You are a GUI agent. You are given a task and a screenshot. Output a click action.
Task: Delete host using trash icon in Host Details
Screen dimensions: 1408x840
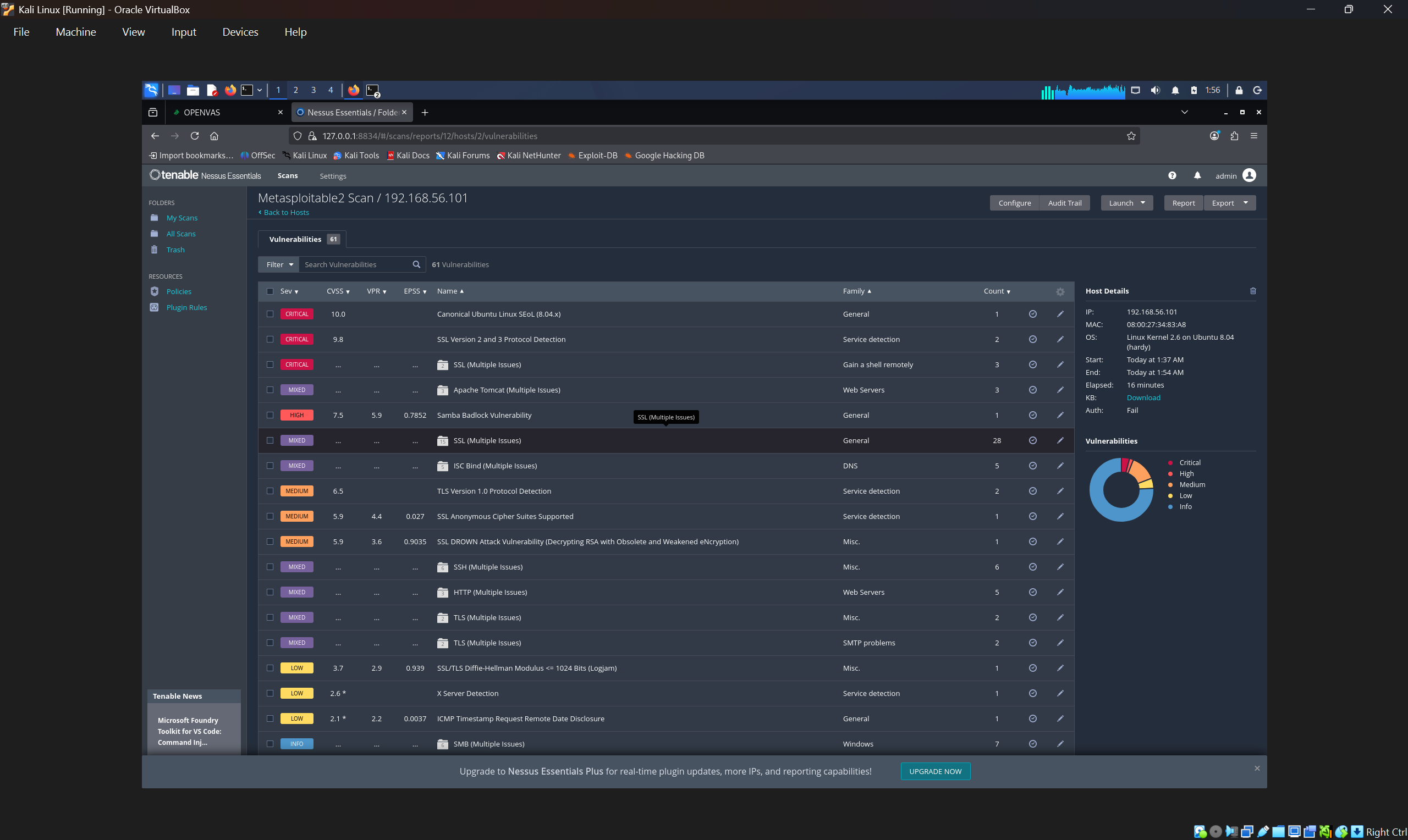click(x=1253, y=291)
